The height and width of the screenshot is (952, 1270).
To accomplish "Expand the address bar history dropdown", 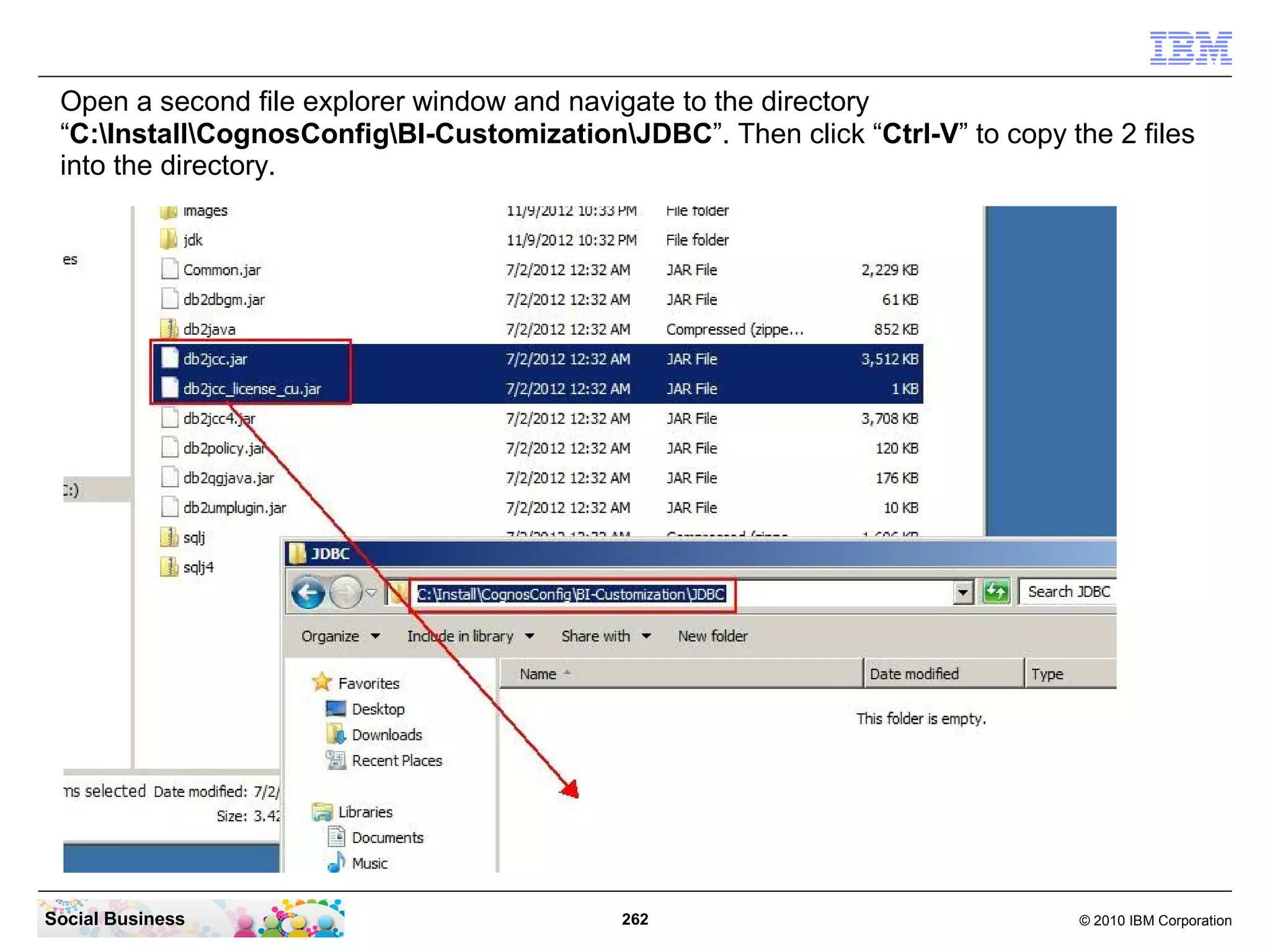I will pos(962,593).
